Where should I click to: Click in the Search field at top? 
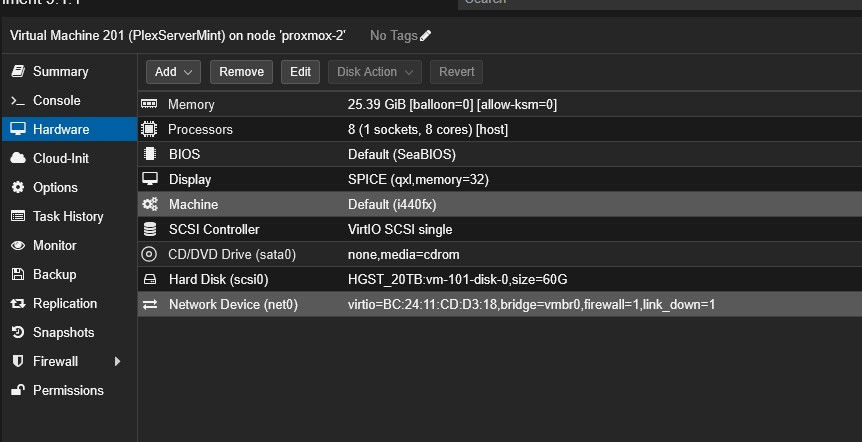660,3
